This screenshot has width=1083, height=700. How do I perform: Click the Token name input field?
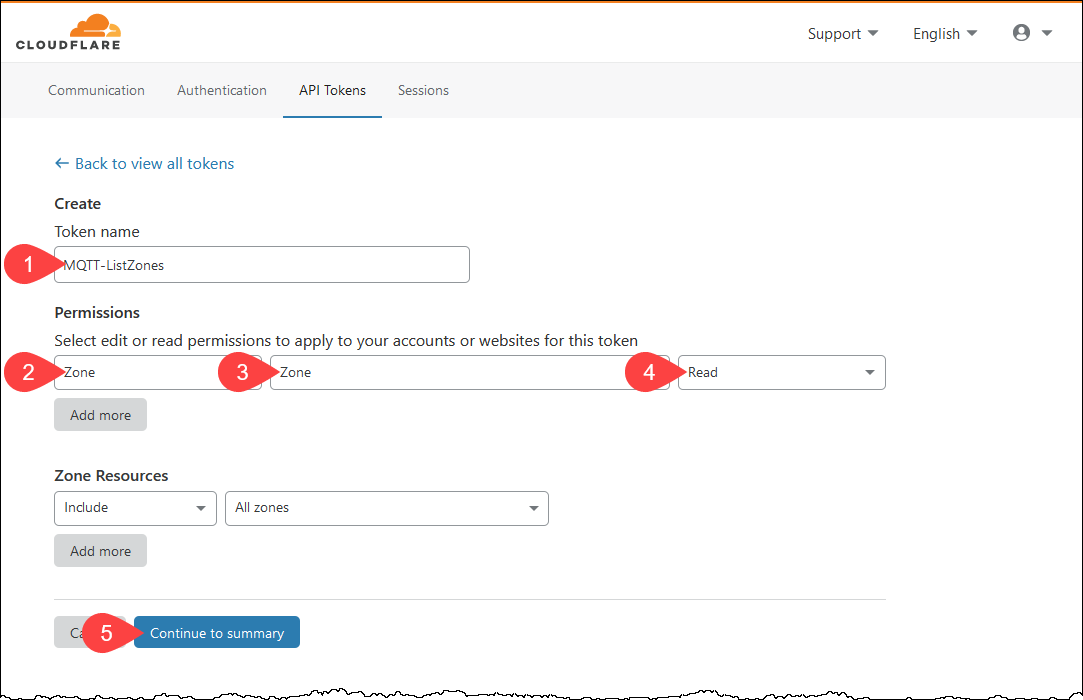(x=262, y=265)
